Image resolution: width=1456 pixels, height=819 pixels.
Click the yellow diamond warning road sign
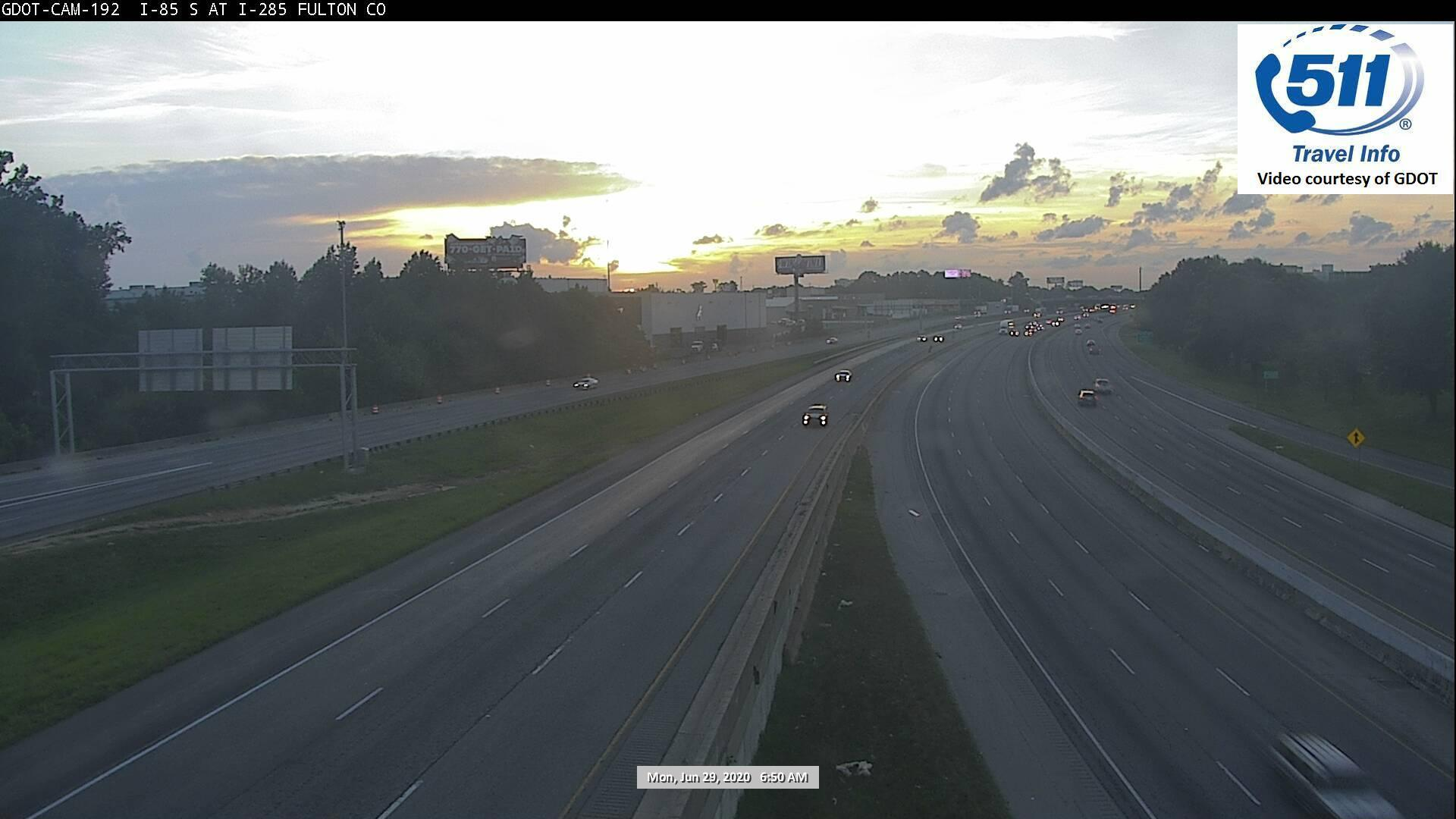coord(1355,438)
